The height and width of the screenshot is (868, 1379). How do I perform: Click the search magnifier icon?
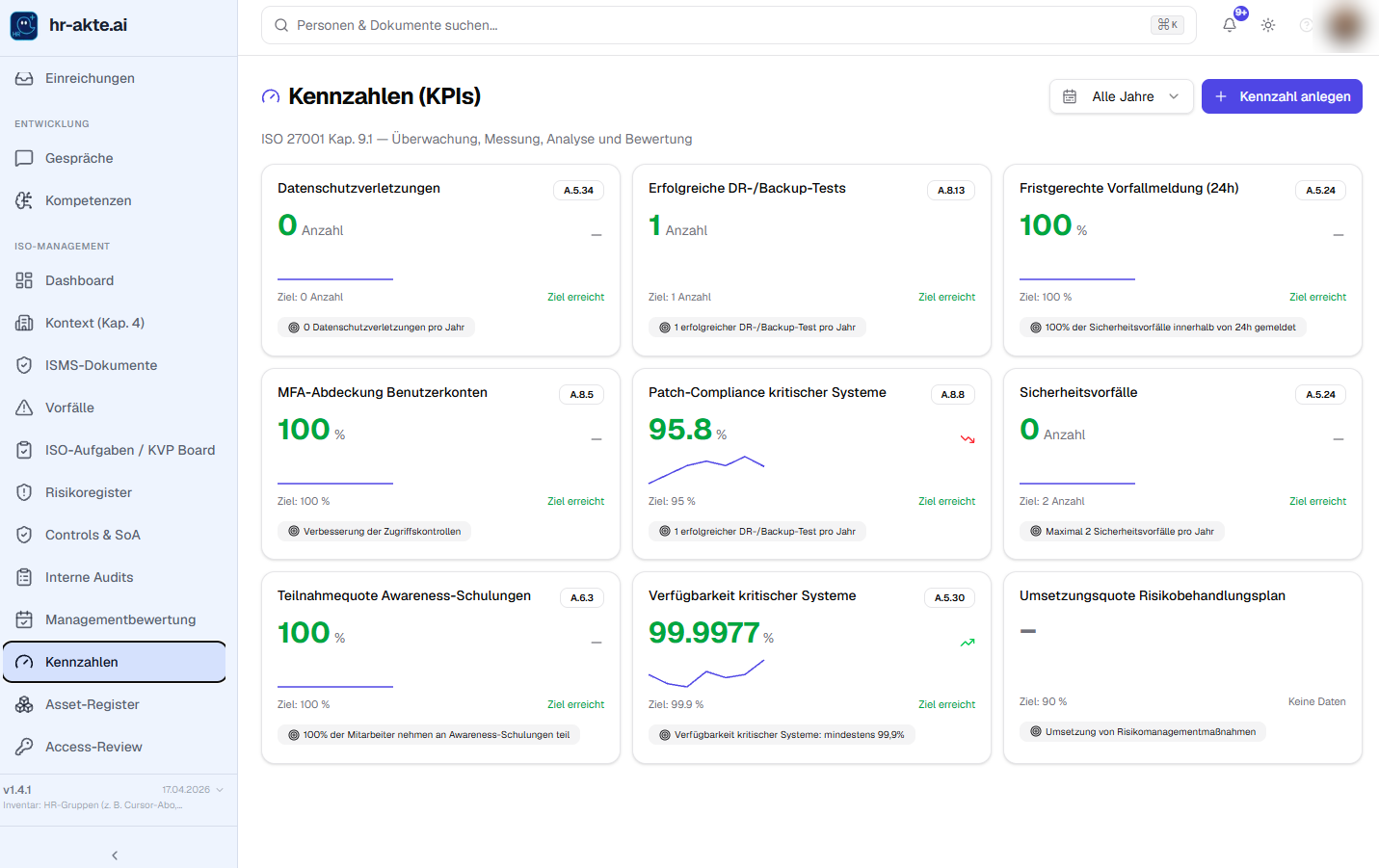pos(281,25)
